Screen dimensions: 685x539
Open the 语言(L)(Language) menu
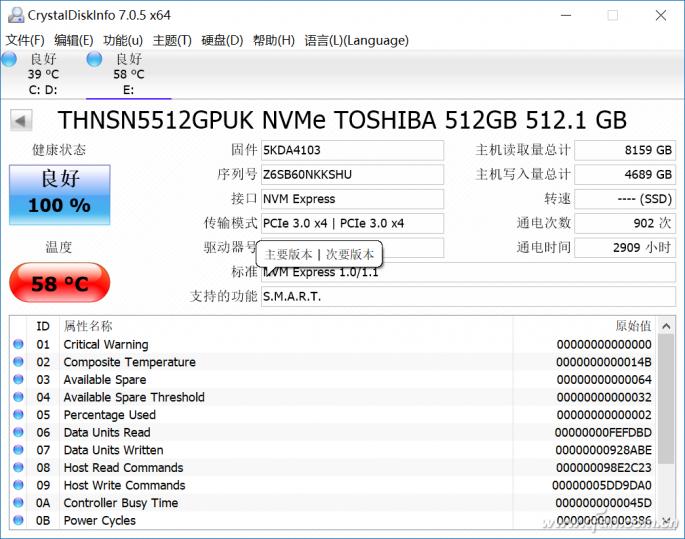[x=356, y=40]
